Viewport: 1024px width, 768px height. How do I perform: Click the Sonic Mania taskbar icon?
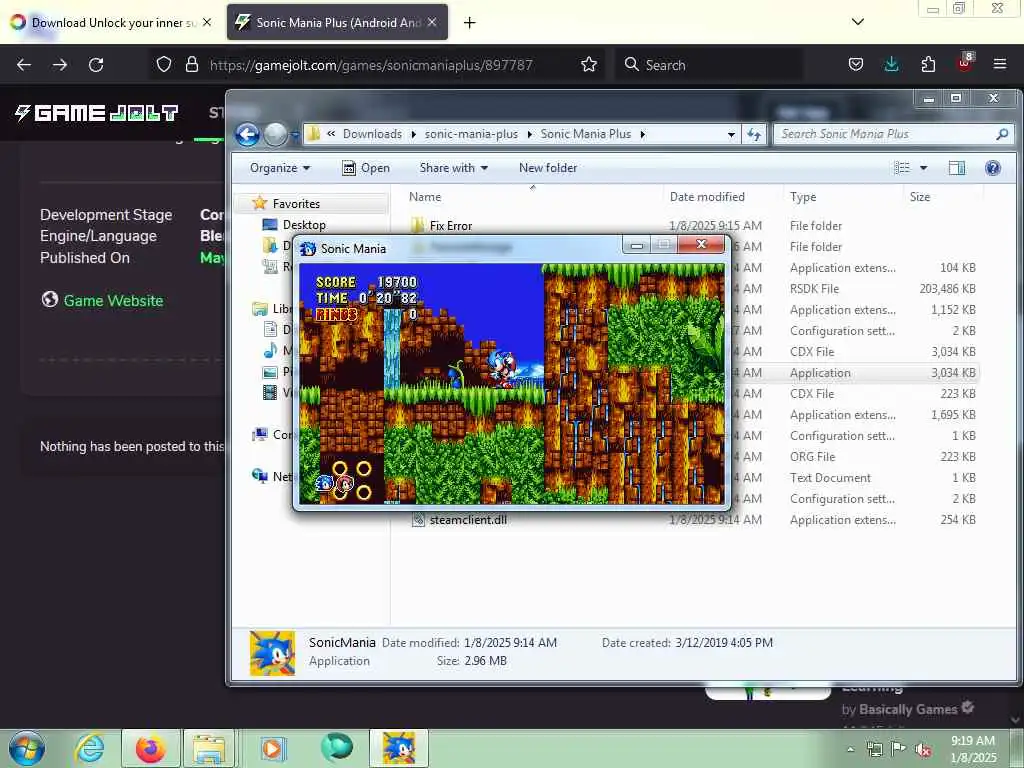coord(399,748)
